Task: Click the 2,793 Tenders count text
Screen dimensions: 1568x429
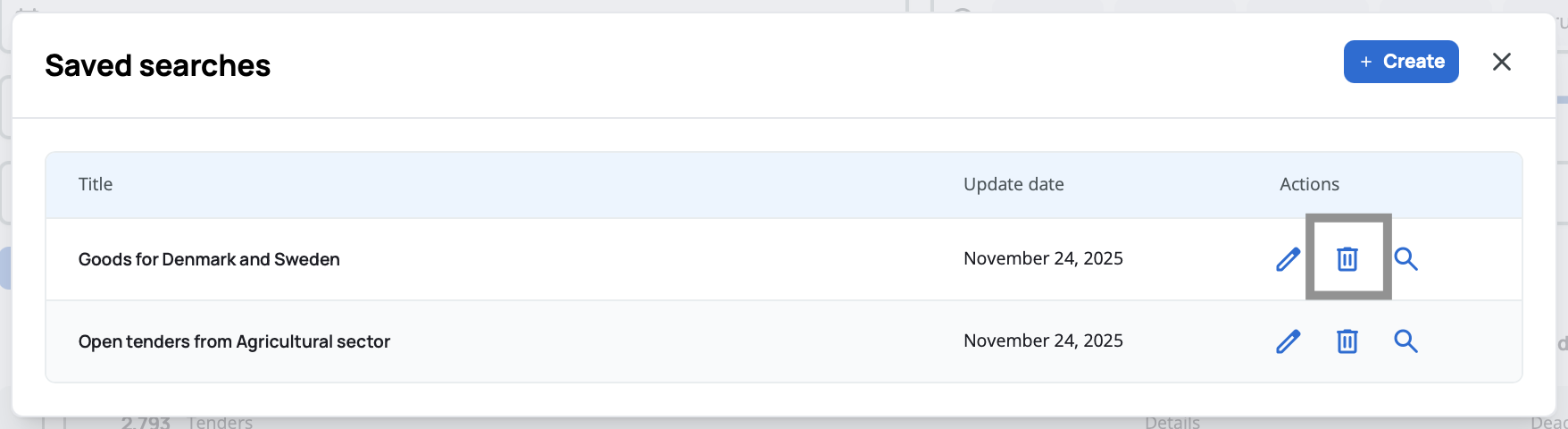Action: coord(187,423)
